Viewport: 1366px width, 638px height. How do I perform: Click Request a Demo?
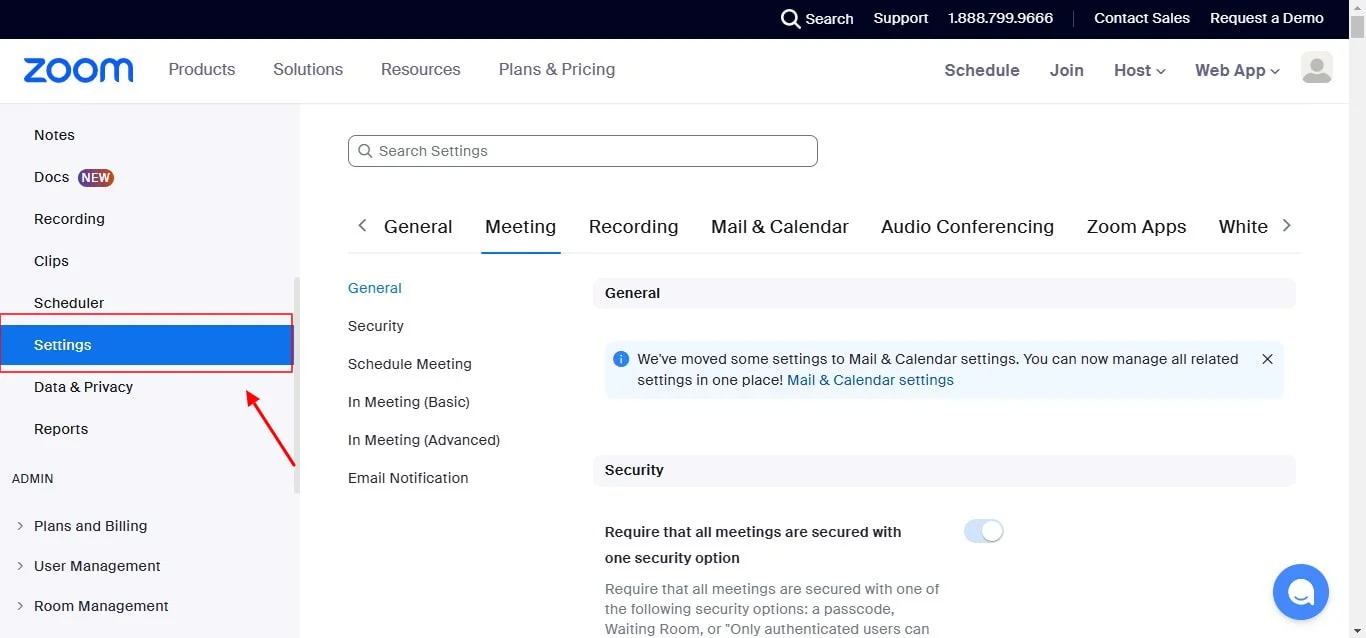(x=1267, y=18)
